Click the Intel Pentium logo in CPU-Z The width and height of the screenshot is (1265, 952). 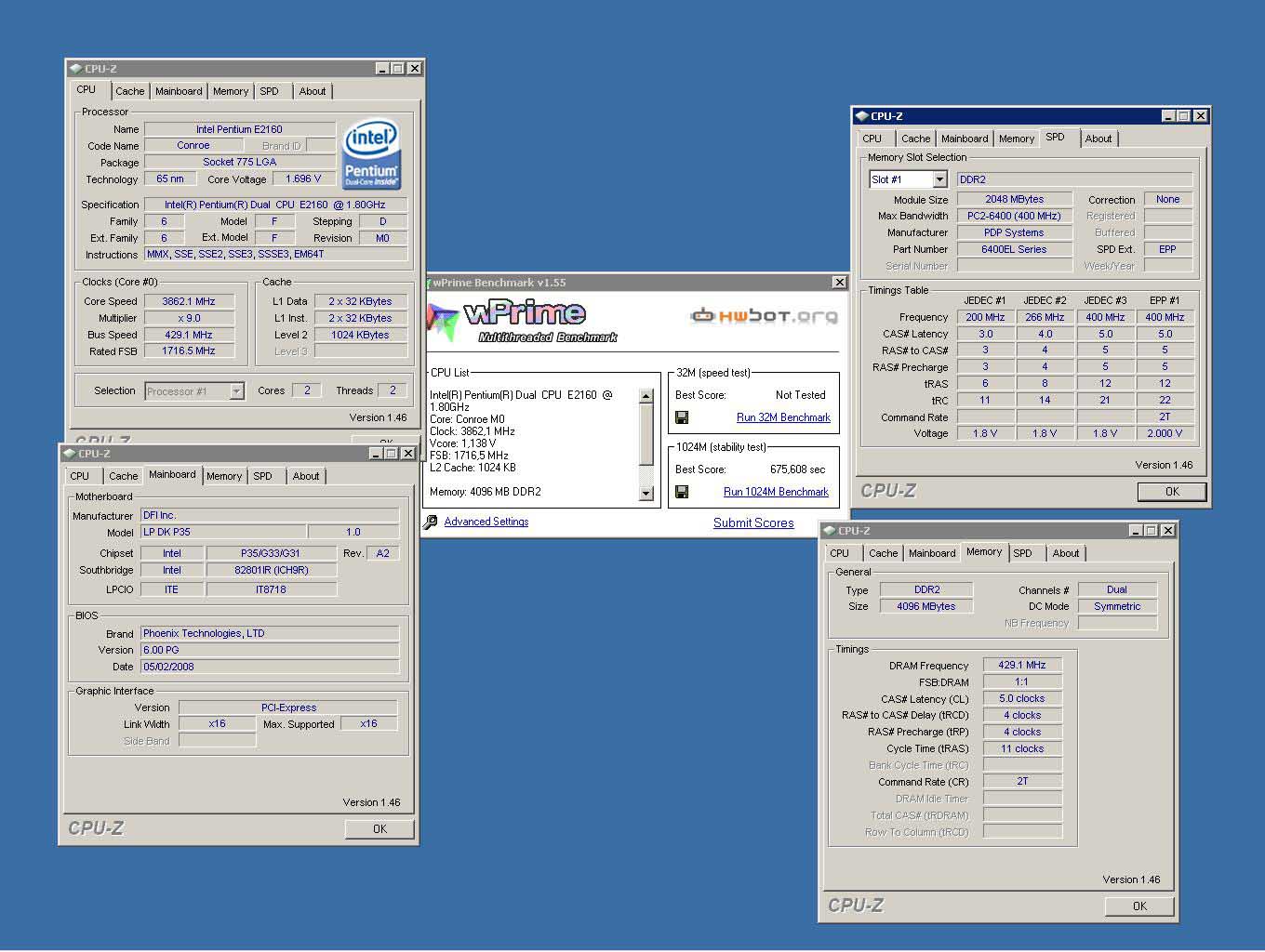pyautogui.click(x=372, y=153)
